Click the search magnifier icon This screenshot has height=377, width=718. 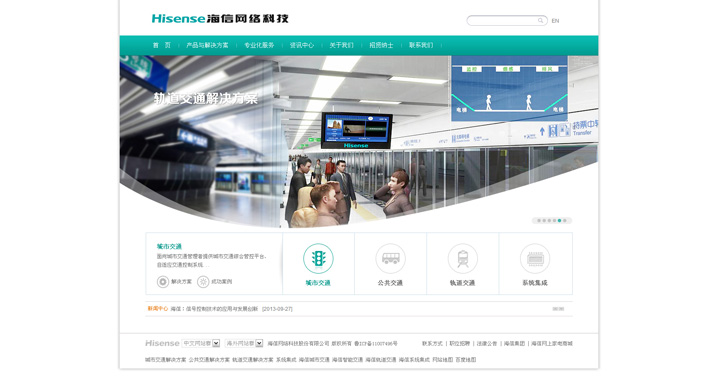540,21
